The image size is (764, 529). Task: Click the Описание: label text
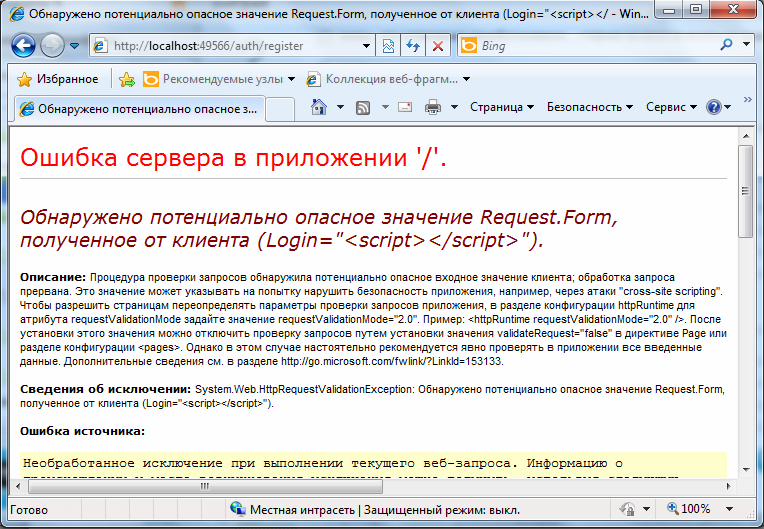(53, 277)
